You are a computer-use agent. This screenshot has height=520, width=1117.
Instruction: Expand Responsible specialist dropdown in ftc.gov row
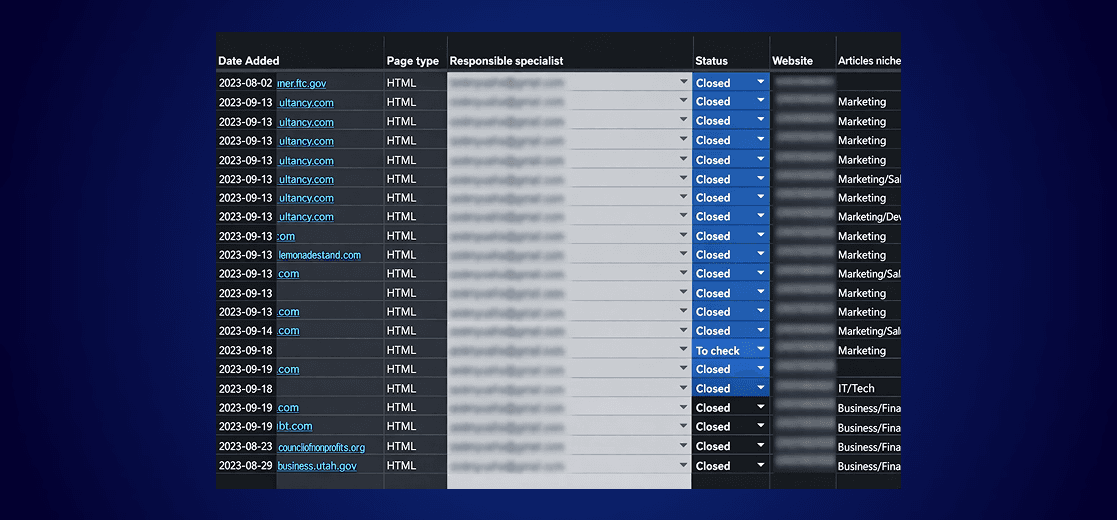click(683, 82)
